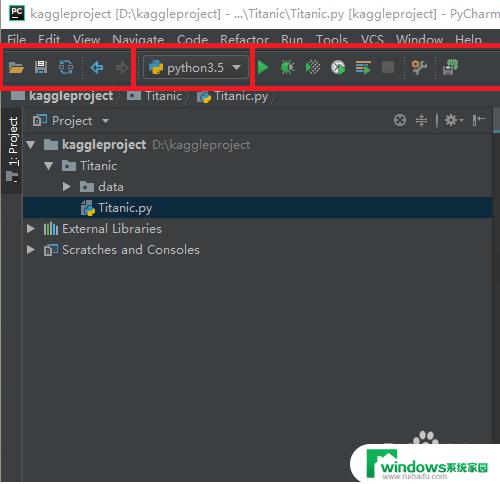Image resolution: width=500 pixels, height=484 pixels.
Task: Click the Stop square button
Action: pyautogui.click(x=388, y=67)
